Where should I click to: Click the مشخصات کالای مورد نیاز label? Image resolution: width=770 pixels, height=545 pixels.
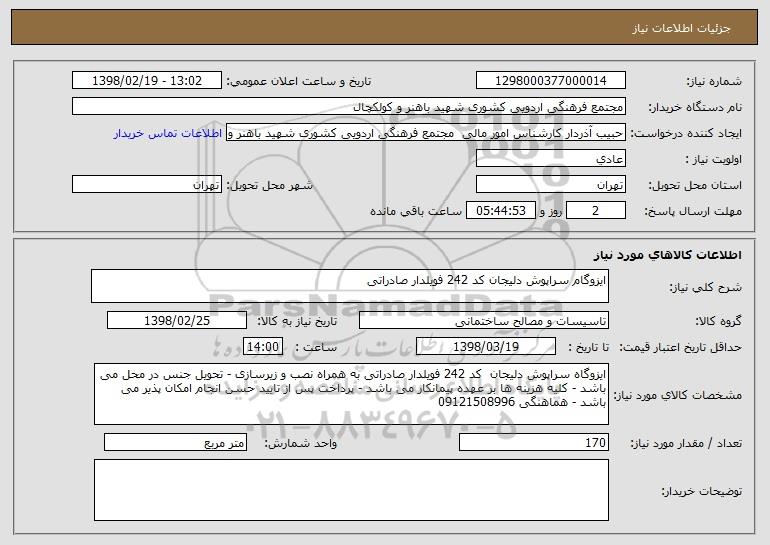[x=679, y=395]
